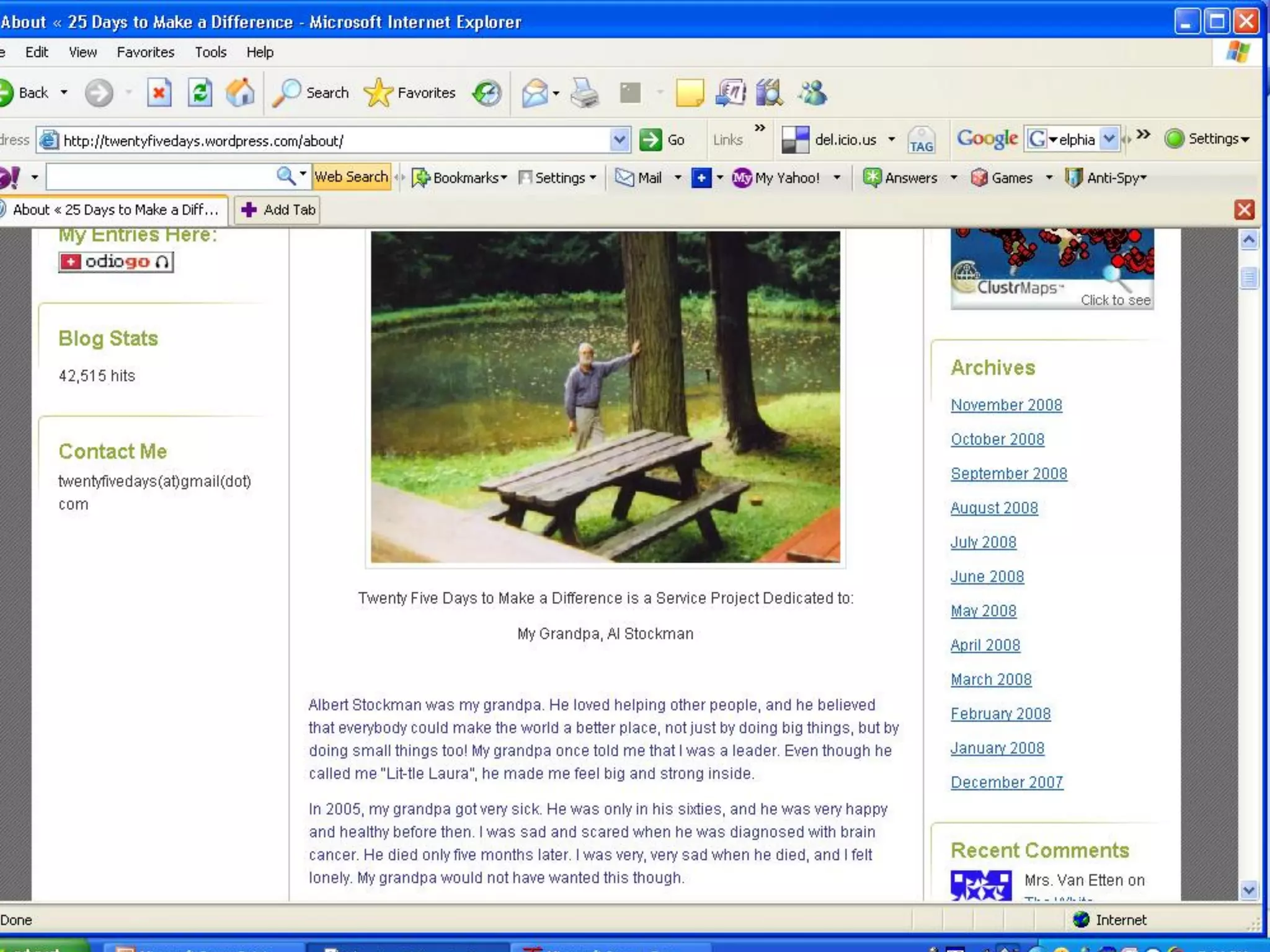The height and width of the screenshot is (952, 1270).
Task: Click the del.icio.us TAG icon
Action: click(921, 140)
